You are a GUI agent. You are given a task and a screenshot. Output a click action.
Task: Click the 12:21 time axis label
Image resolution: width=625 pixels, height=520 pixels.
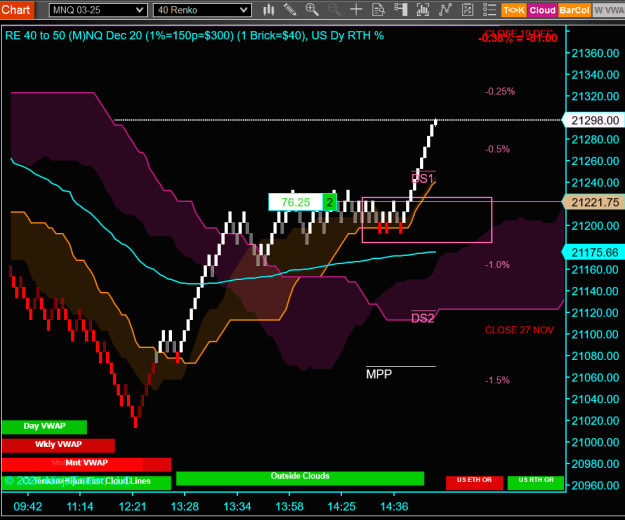133,506
